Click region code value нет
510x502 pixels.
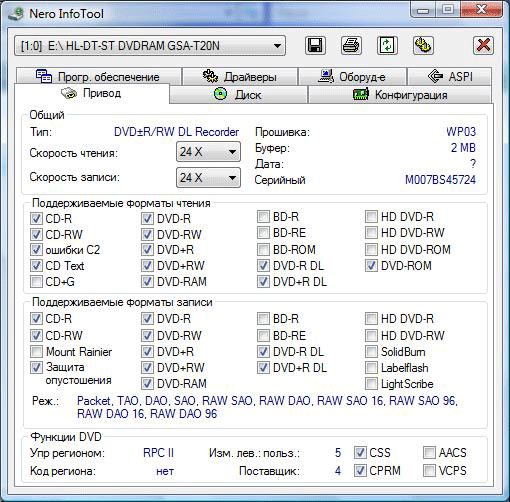pyautogui.click(x=165, y=471)
